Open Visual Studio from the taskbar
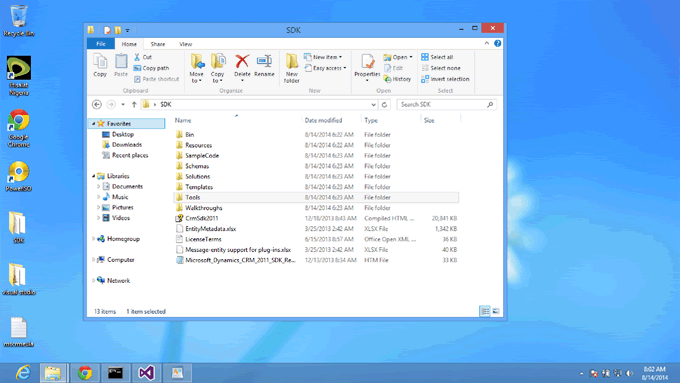This screenshot has width=680, height=383. (x=146, y=373)
